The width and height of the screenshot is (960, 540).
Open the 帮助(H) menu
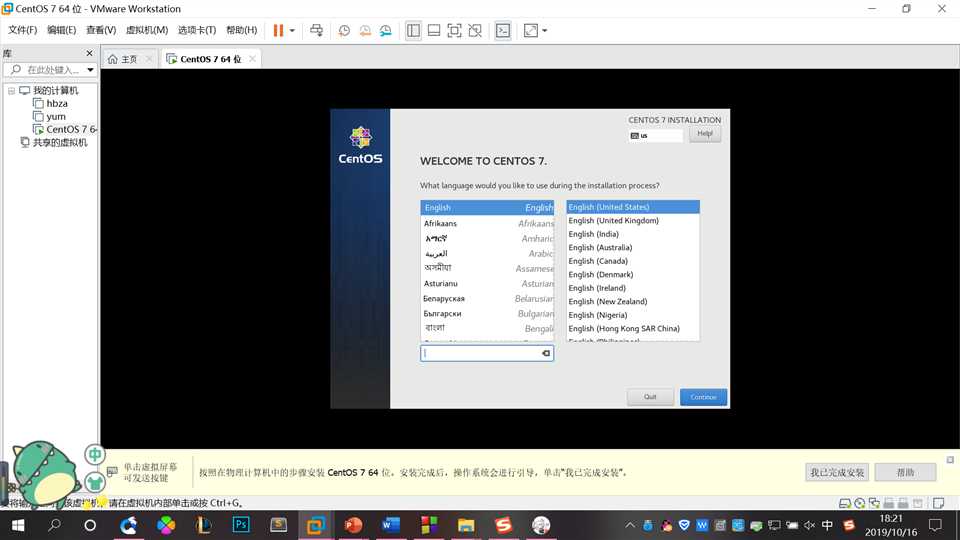click(242, 30)
